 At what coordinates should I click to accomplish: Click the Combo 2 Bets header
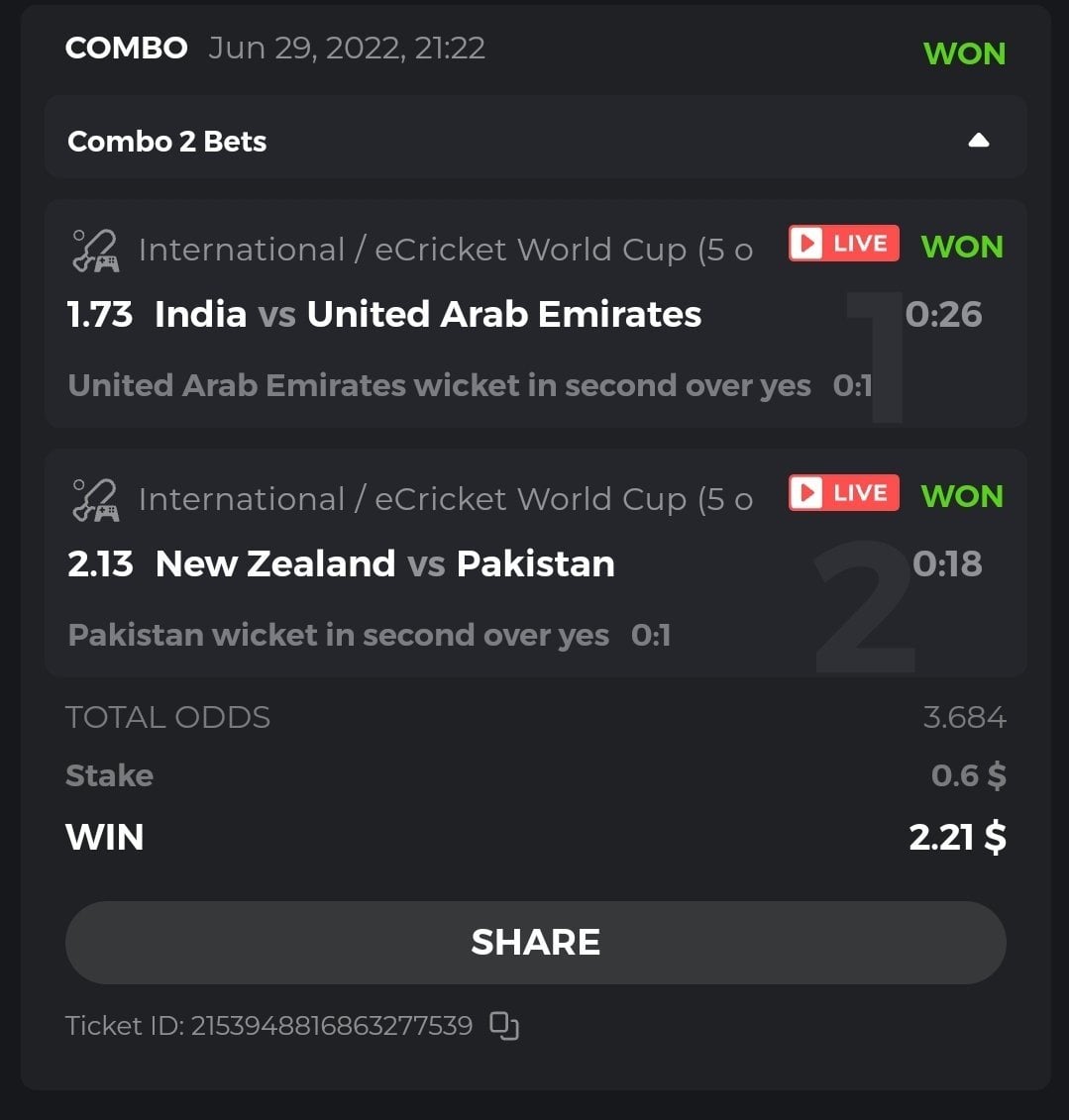coord(167,142)
